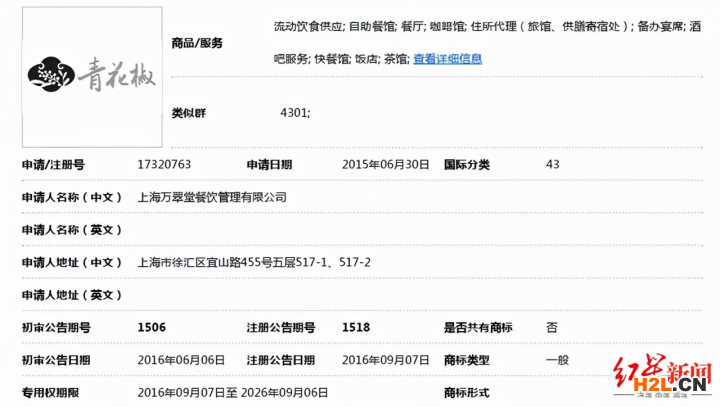This screenshot has height=407, width=720.
Task: Click the 是否共有商标 label
Action: click(478, 328)
